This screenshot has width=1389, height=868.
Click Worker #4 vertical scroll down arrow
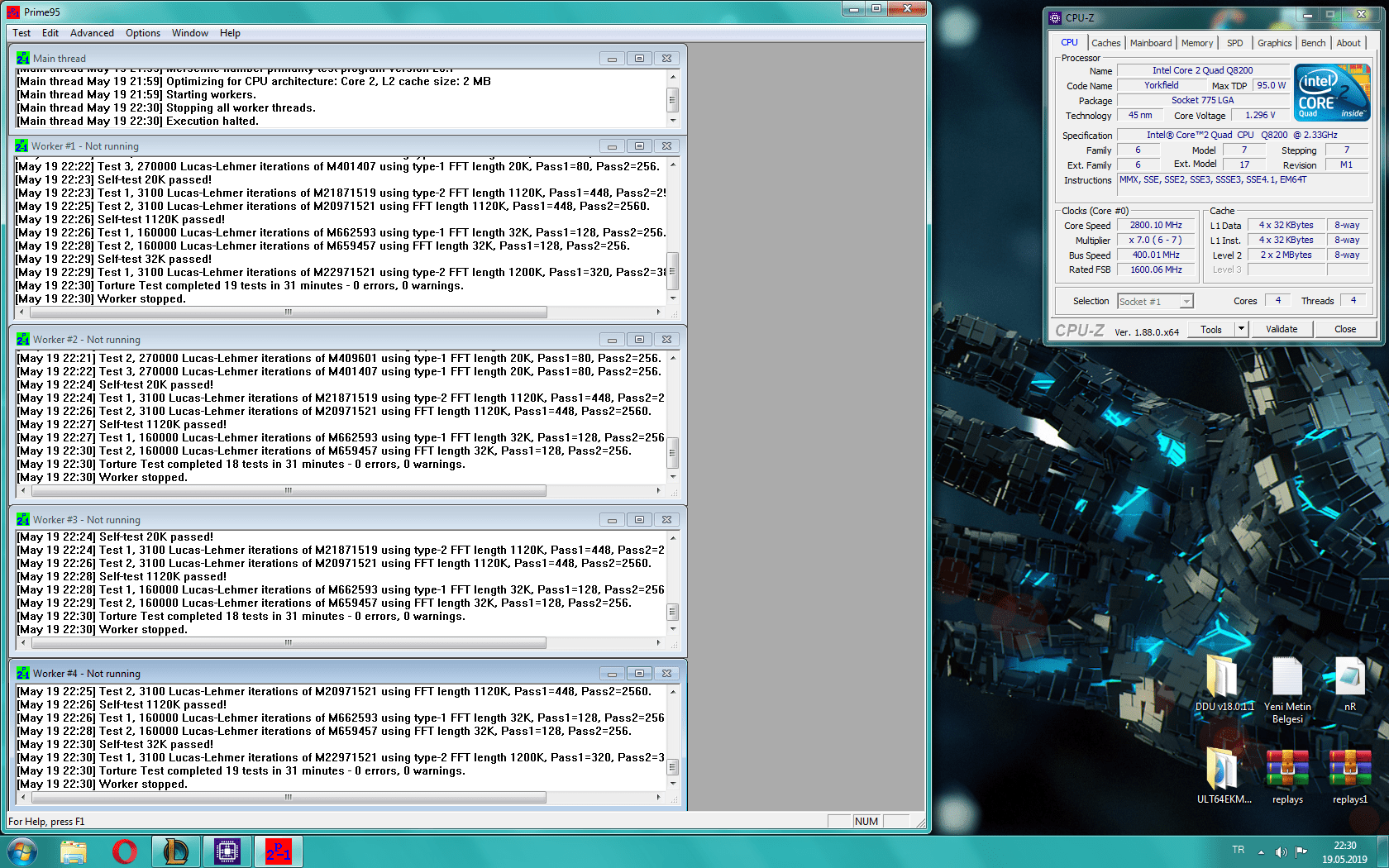click(x=673, y=784)
